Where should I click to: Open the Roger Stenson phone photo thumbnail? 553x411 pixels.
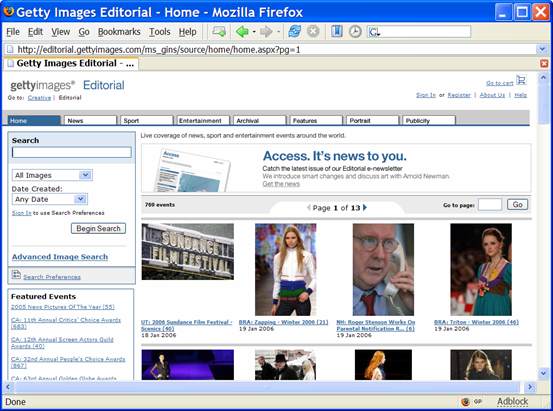pos(383,270)
